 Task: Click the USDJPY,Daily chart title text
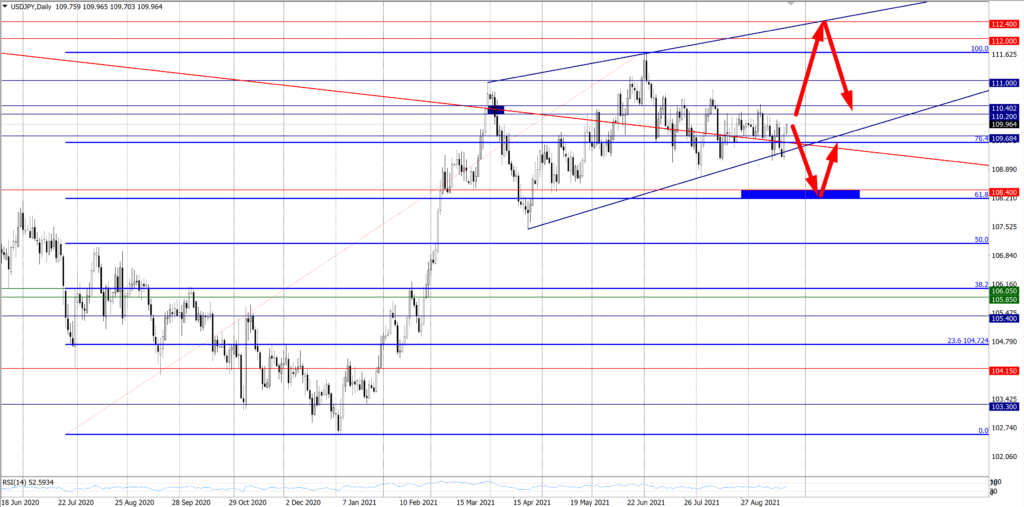tap(40, 6)
